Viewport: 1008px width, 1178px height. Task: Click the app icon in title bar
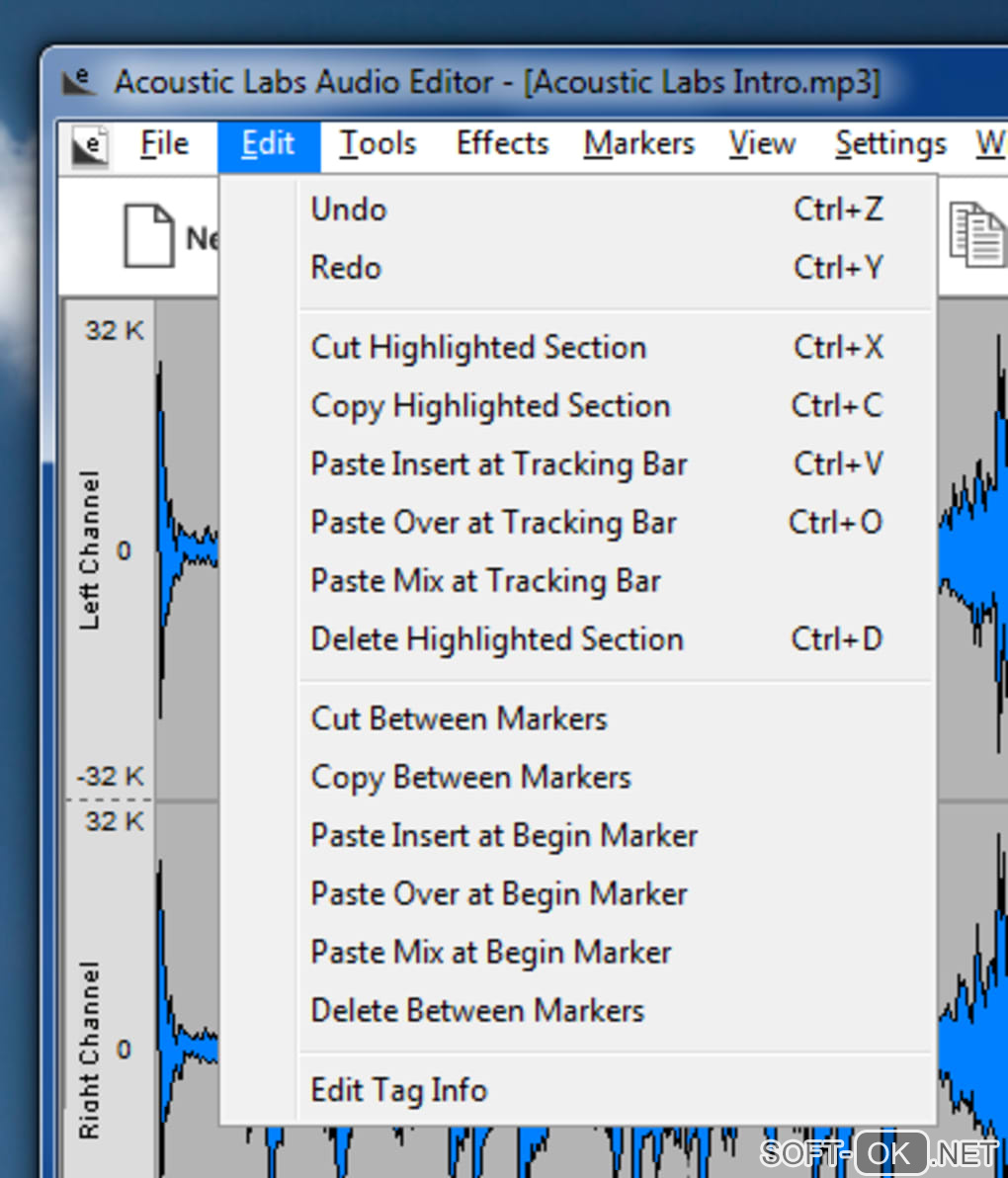coord(79,81)
